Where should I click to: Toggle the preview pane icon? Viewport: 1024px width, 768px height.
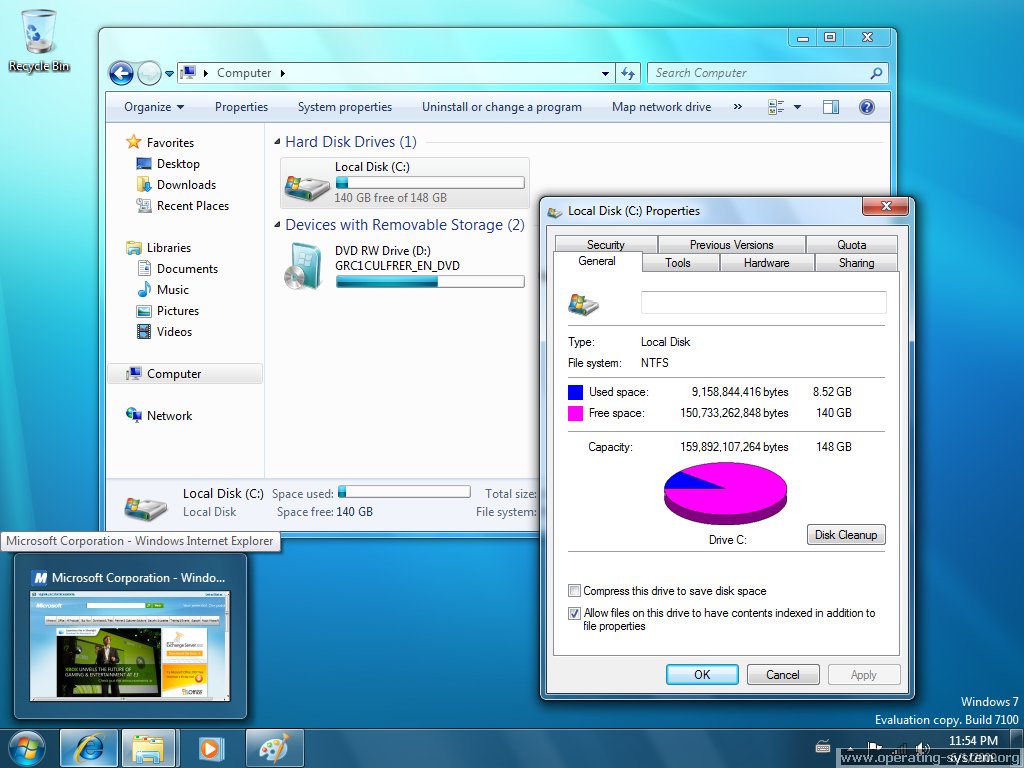[831, 107]
